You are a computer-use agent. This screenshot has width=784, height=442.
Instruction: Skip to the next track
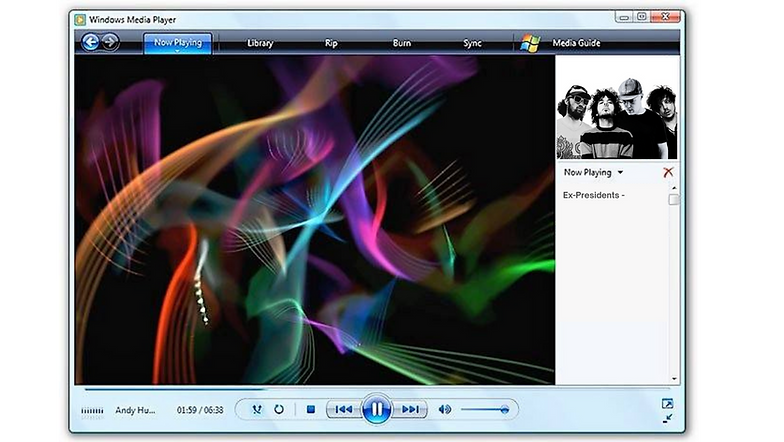pos(410,410)
